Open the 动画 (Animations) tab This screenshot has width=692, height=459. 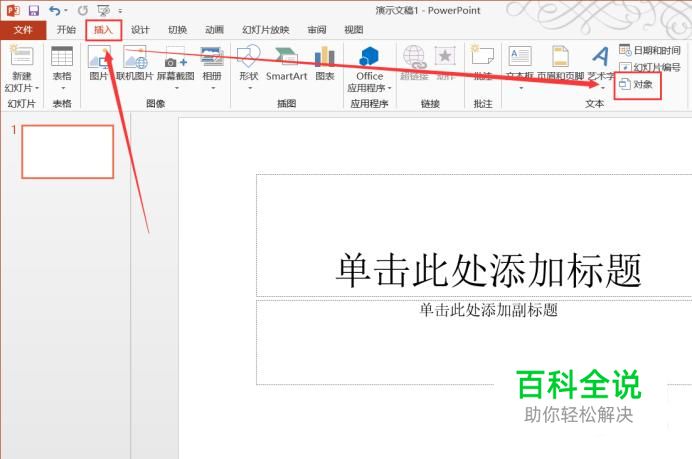pos(214,30)
